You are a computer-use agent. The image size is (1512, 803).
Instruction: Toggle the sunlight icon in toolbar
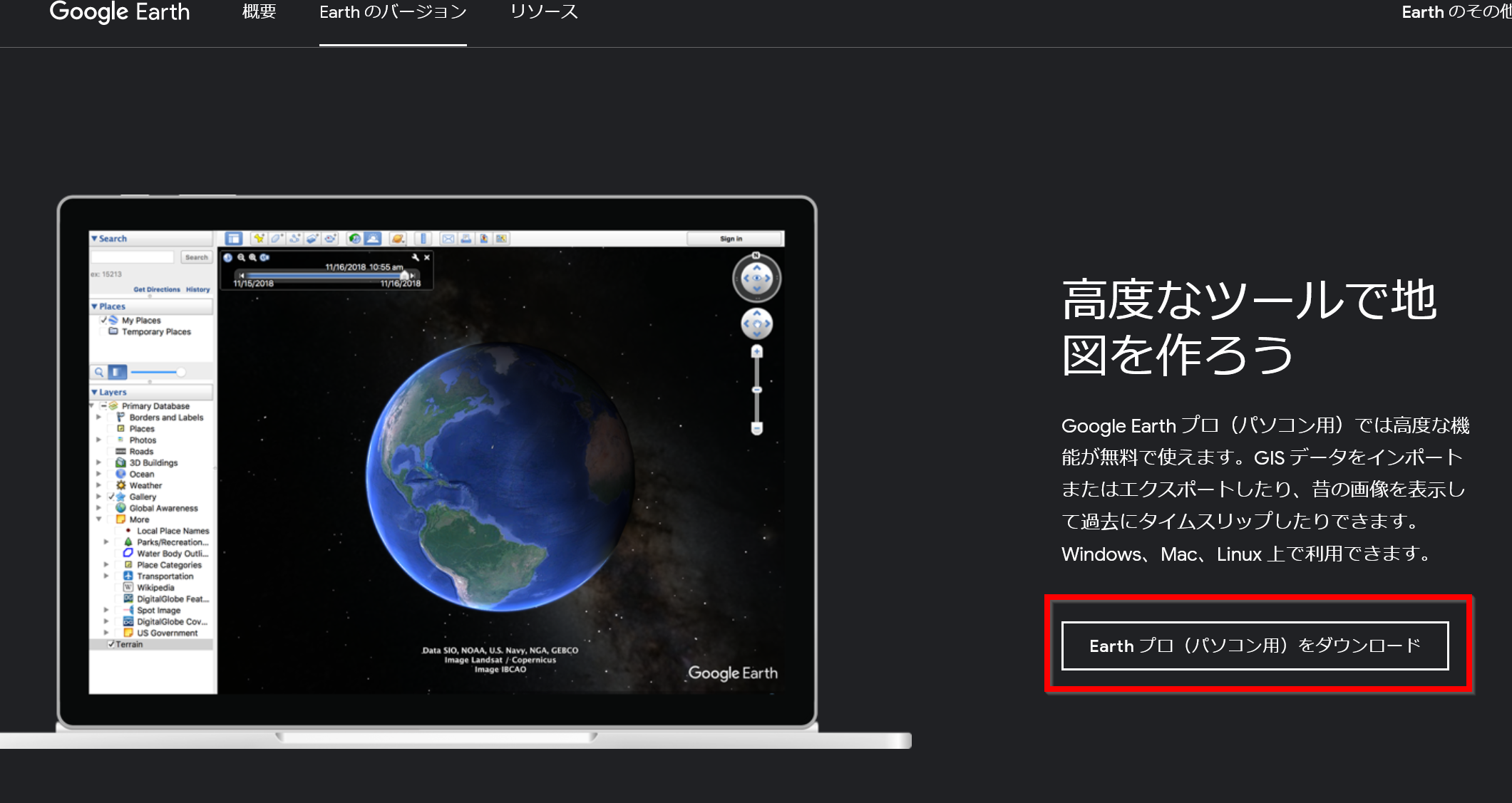tap(373, 239)
